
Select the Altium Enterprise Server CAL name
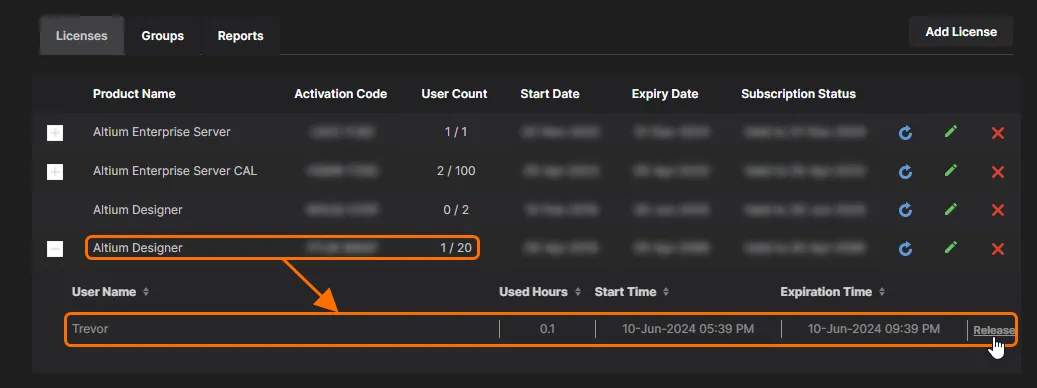tap(175, 171)
